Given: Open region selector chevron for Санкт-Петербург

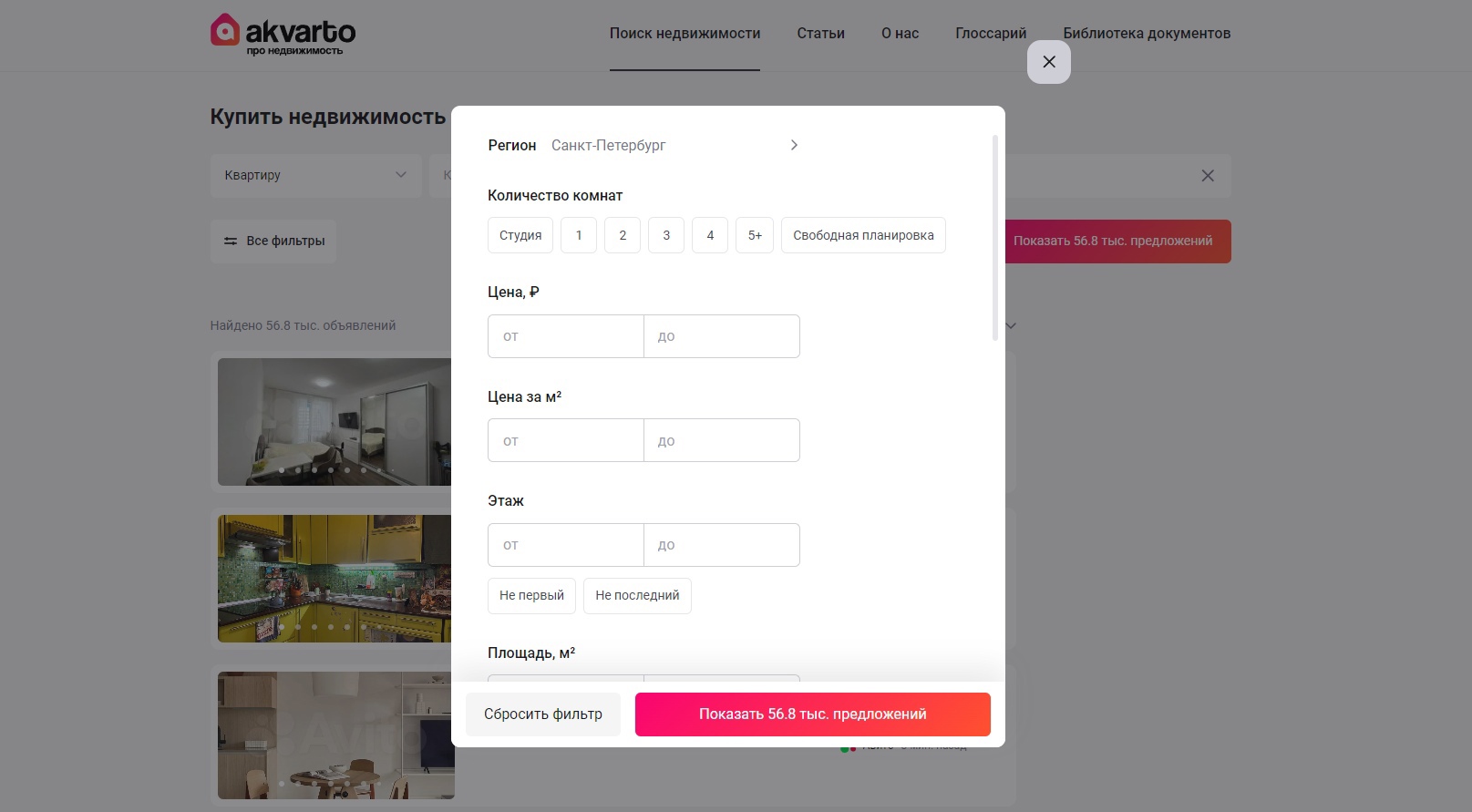Looking at the screenshot, I should click(794, 145).
